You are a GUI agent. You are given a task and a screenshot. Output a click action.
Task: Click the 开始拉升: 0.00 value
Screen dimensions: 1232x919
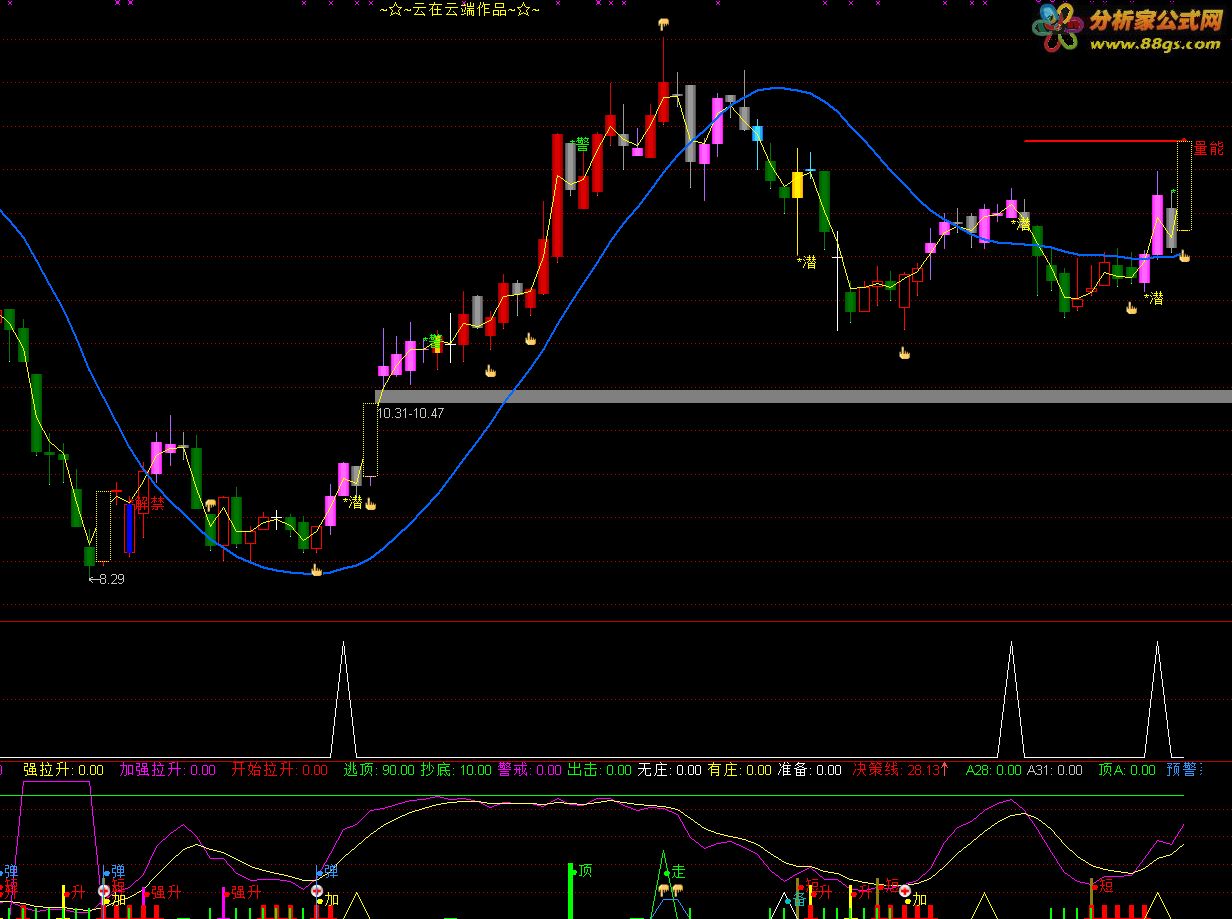click(280, 770)
